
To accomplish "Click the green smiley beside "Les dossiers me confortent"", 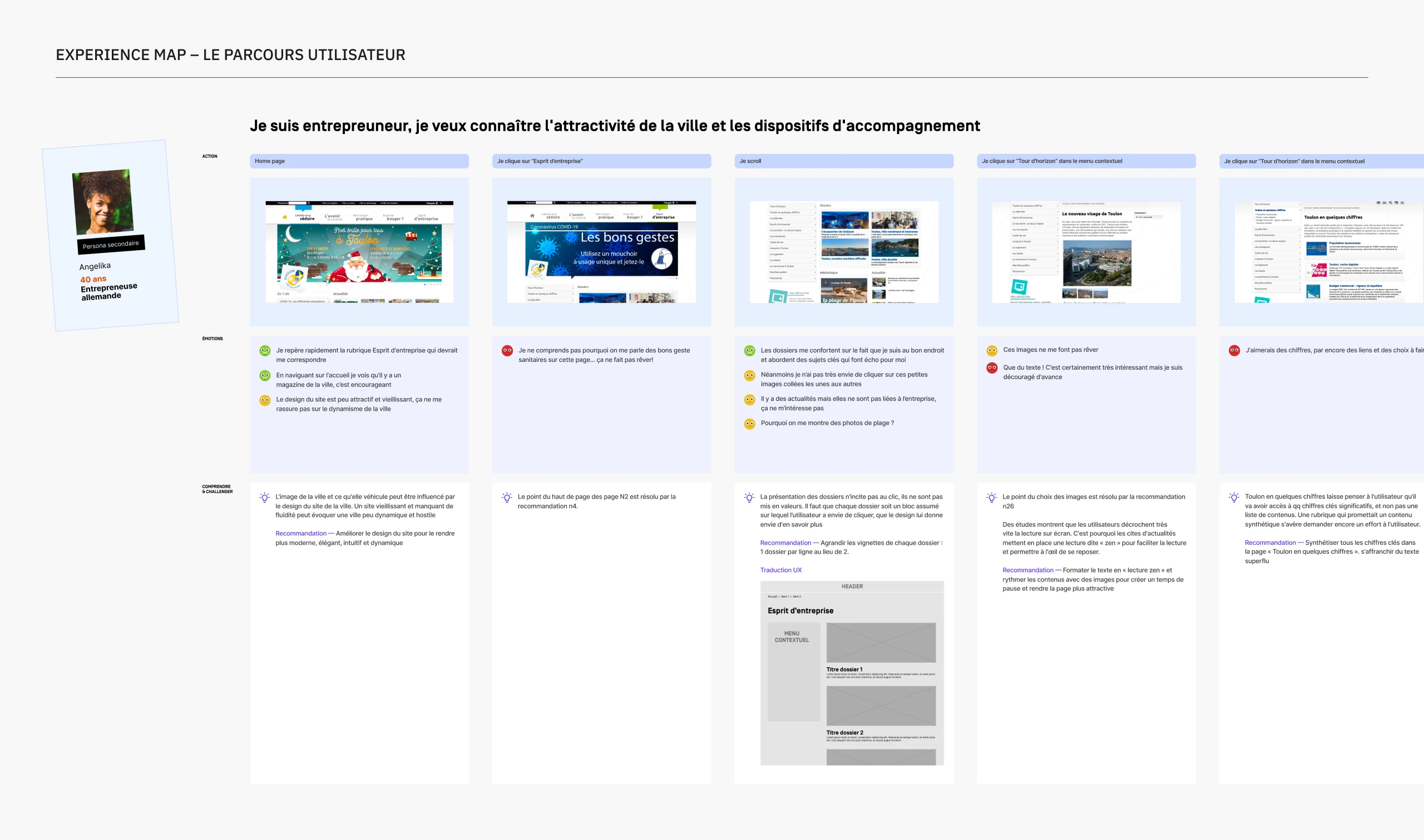I will pos(750,350).
